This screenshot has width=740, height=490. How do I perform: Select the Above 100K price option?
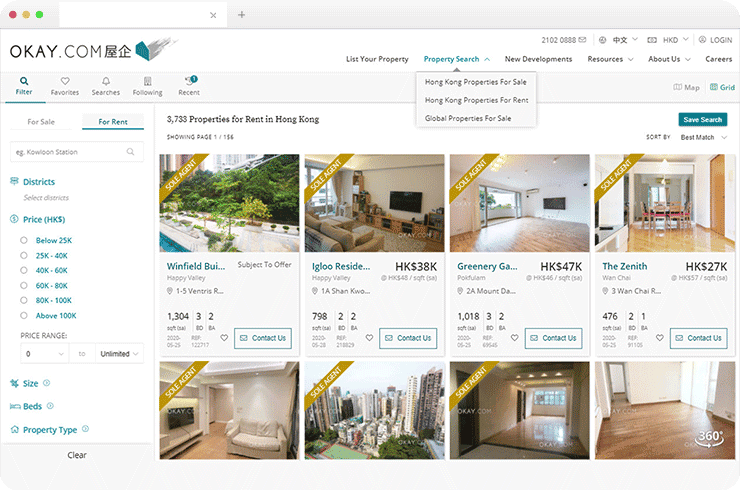click(24, 315)
